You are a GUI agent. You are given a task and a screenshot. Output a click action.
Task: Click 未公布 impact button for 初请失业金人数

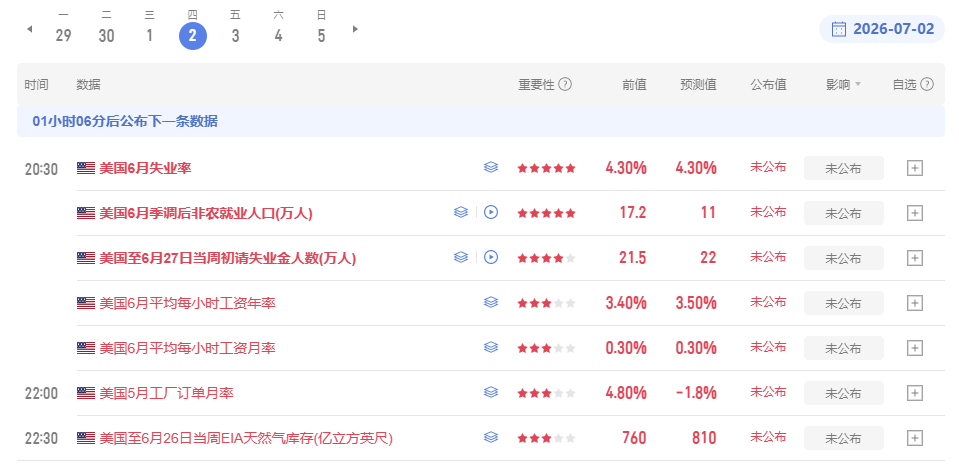(x=843, y=258)
